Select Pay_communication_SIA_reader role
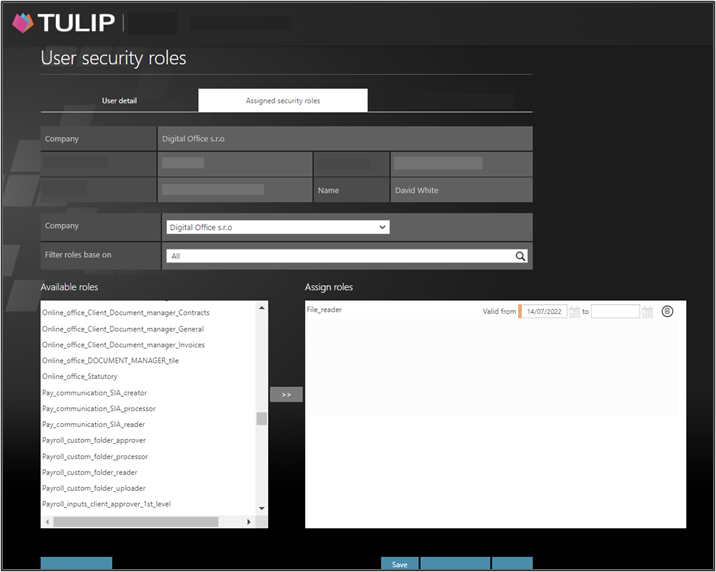Image resolution: width=716 pixels, height=572 pixels. tap(93, 424)
